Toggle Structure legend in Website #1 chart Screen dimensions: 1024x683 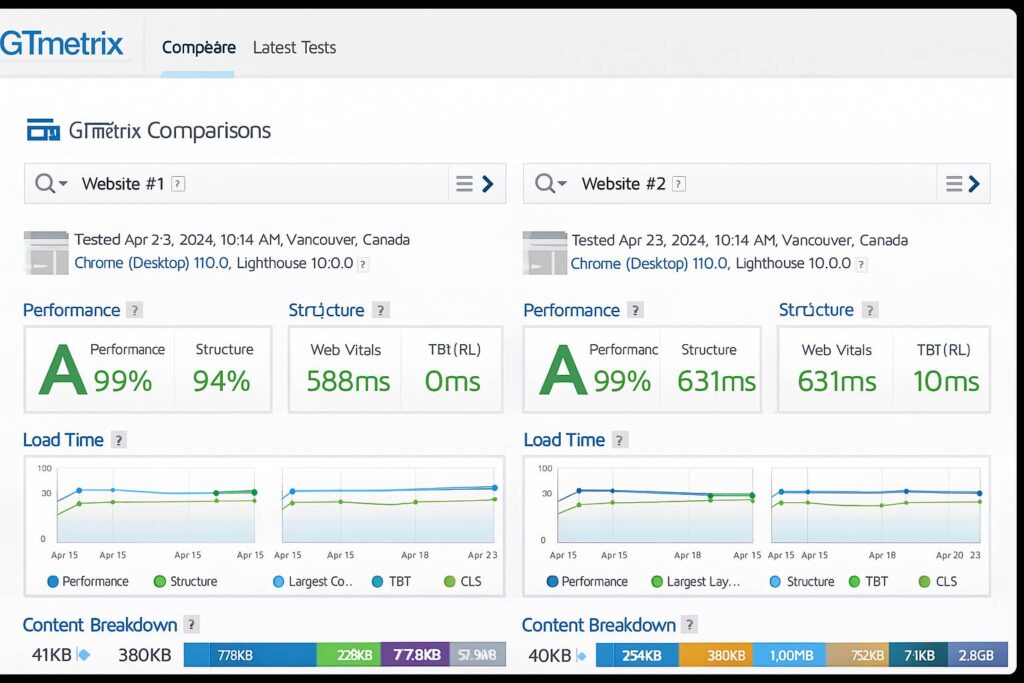185,581
